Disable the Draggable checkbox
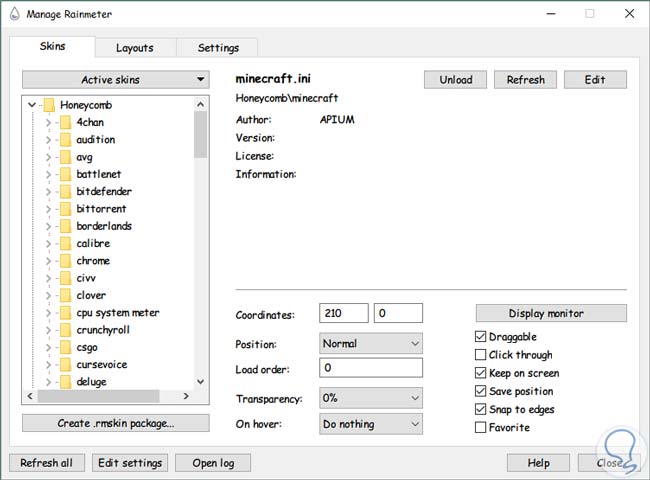Image resolution: width=650 pixels, height=480 pixels. pos(481,337)
